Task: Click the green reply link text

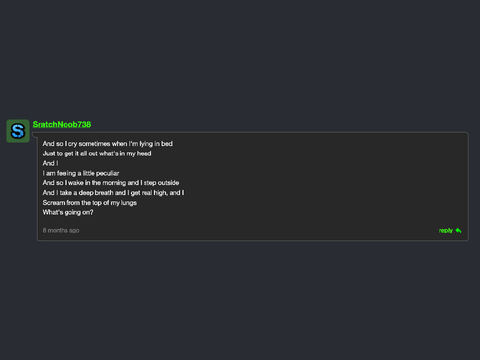Action: (x=446, y=230)
